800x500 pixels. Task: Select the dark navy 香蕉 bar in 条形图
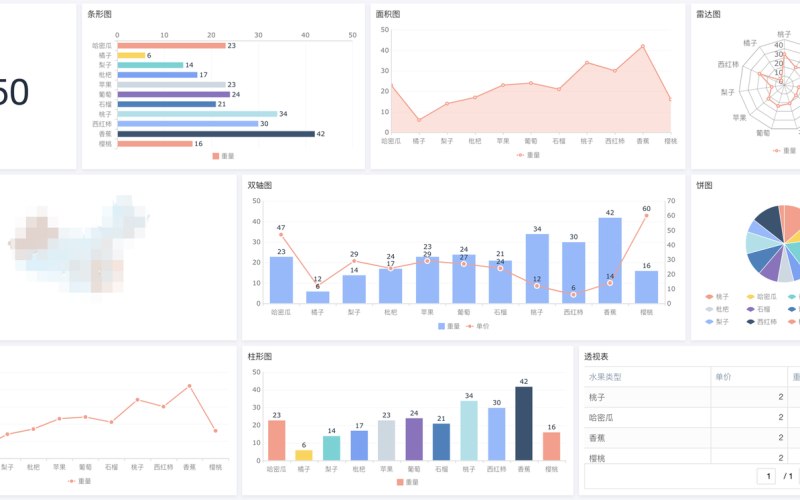216,134
